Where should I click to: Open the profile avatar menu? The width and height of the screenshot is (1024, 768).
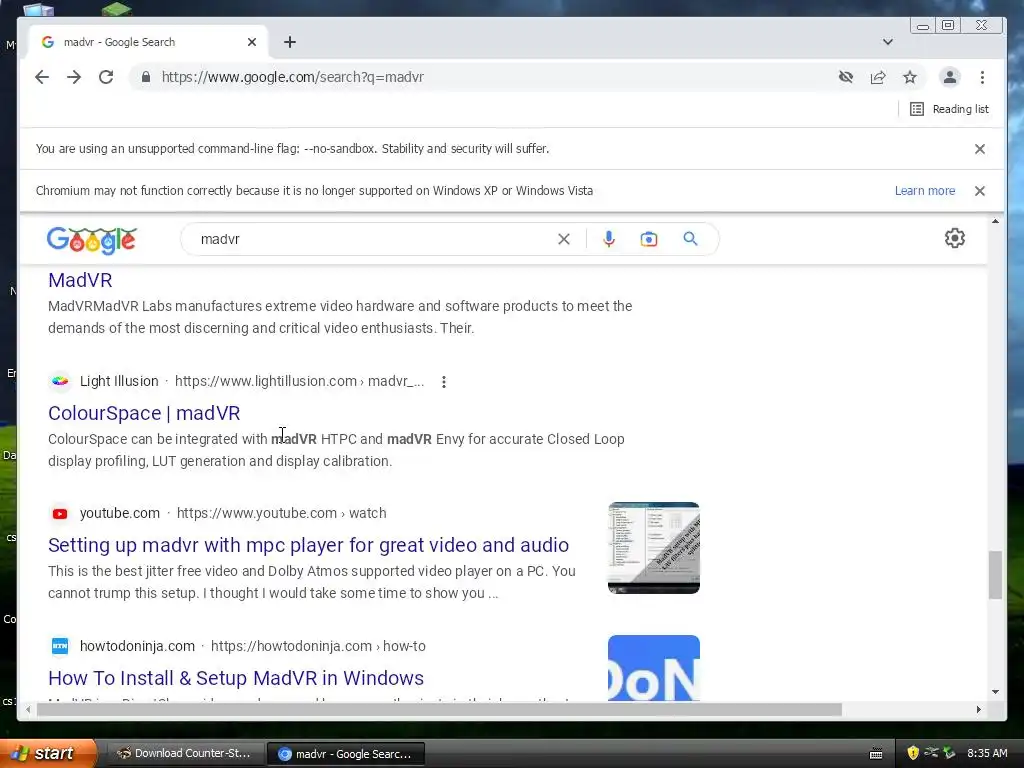point(950,77)
